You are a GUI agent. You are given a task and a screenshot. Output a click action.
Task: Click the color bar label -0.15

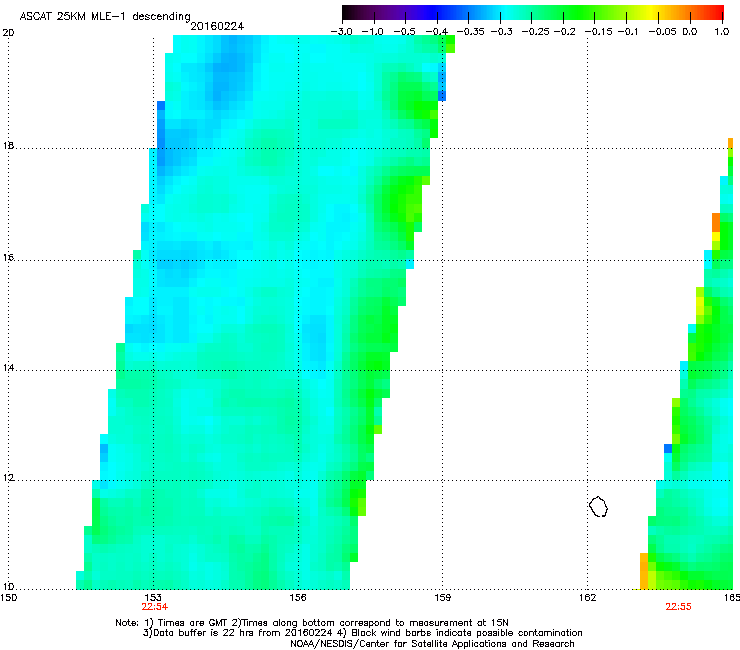[598, 32]
